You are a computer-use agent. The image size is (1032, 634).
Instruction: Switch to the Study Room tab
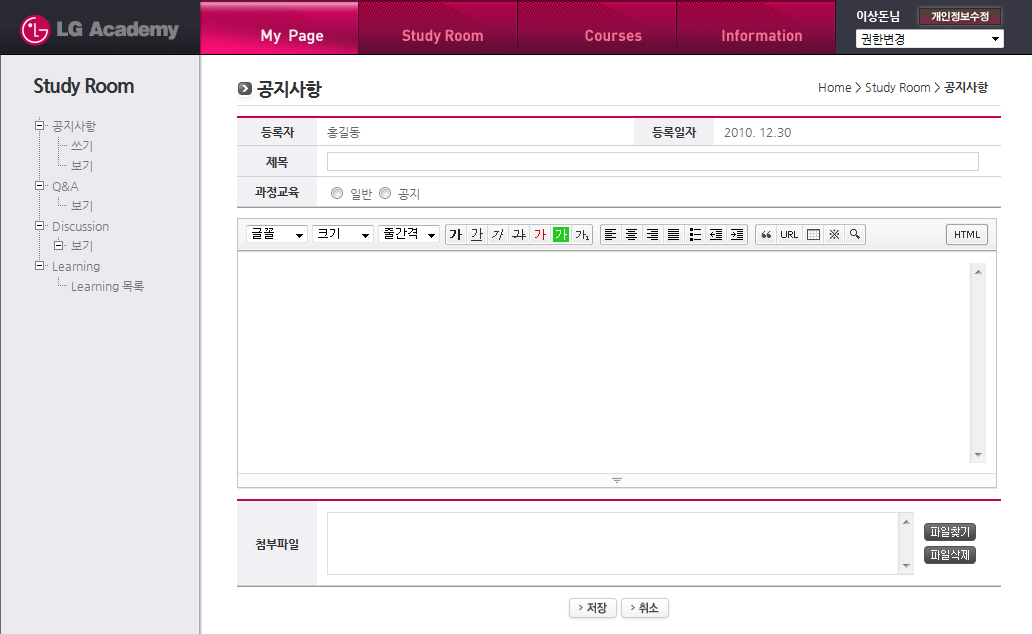coord(442,36)
